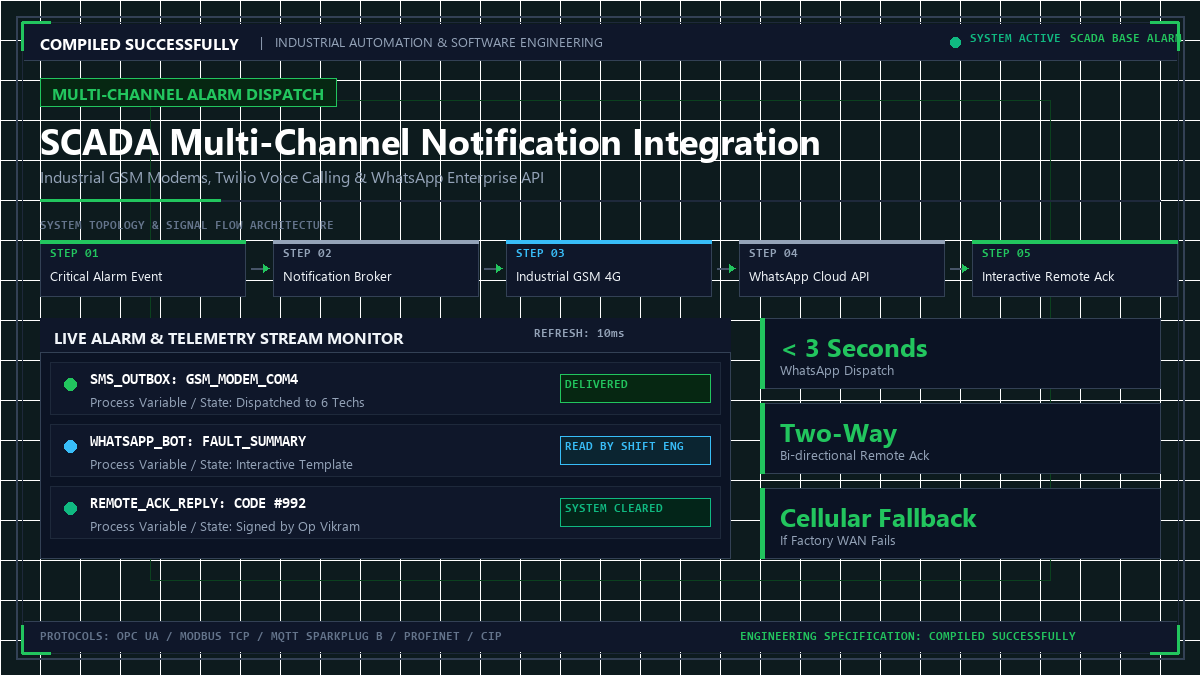This screenshot has height=675, width=1200.
Task: Click 'INDUSTRIAL AUTOMATION & SOFTWARE ENGINEERING' header text
Action: tap(439, 43)
